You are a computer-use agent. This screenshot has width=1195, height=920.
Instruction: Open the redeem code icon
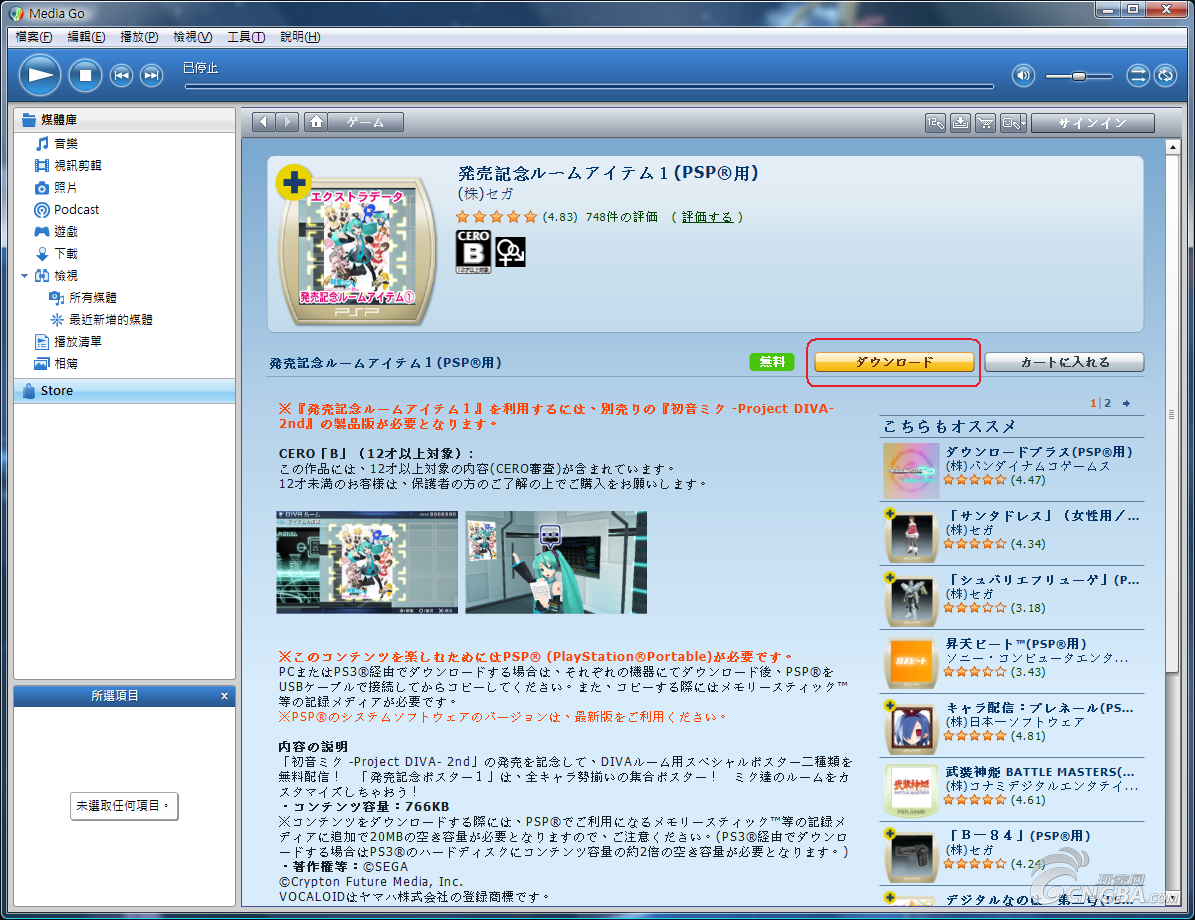pos(935,123)
